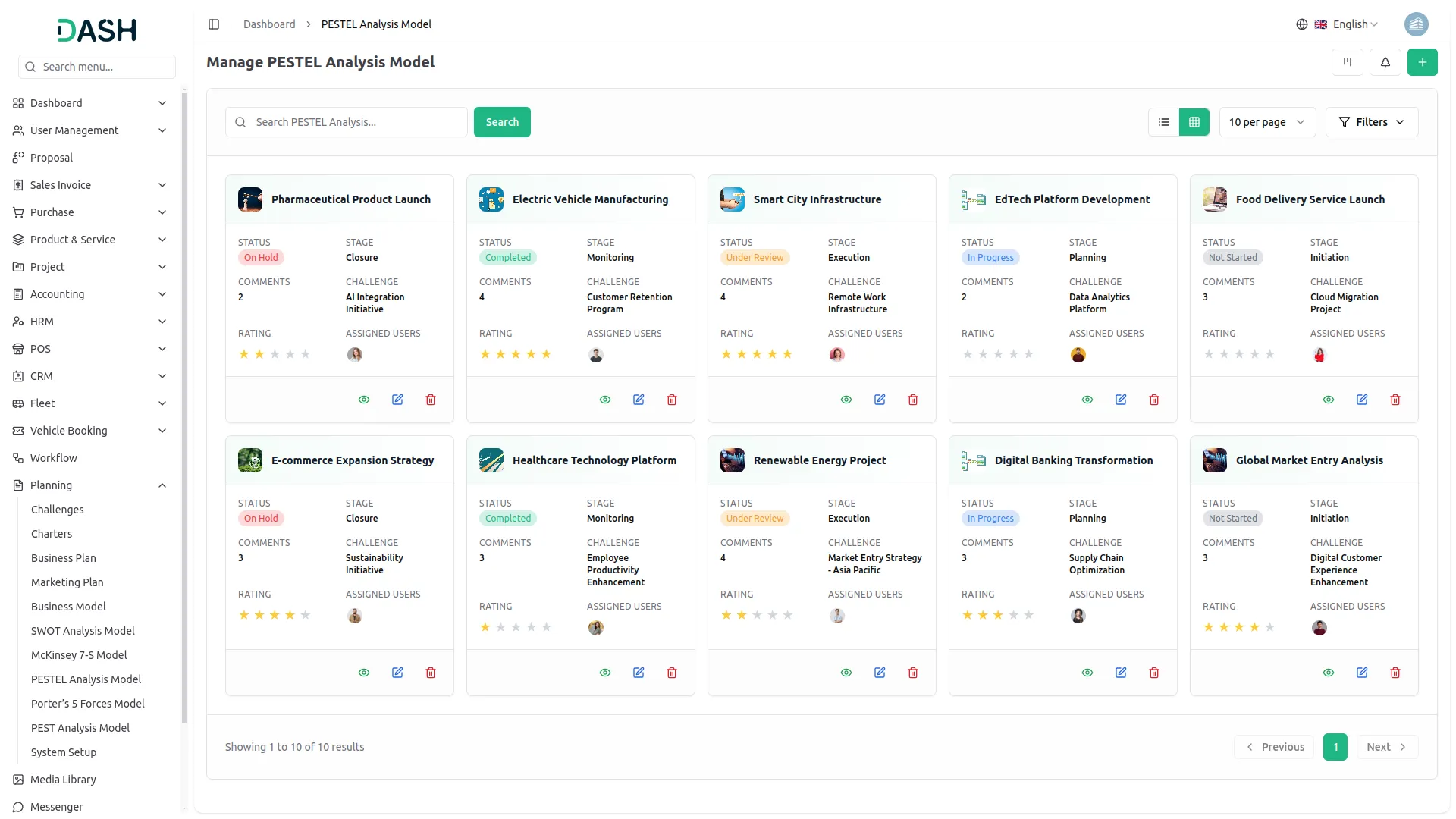Open the English language selector
This screenshot has width=1456, height=819.
point(1337,24)
